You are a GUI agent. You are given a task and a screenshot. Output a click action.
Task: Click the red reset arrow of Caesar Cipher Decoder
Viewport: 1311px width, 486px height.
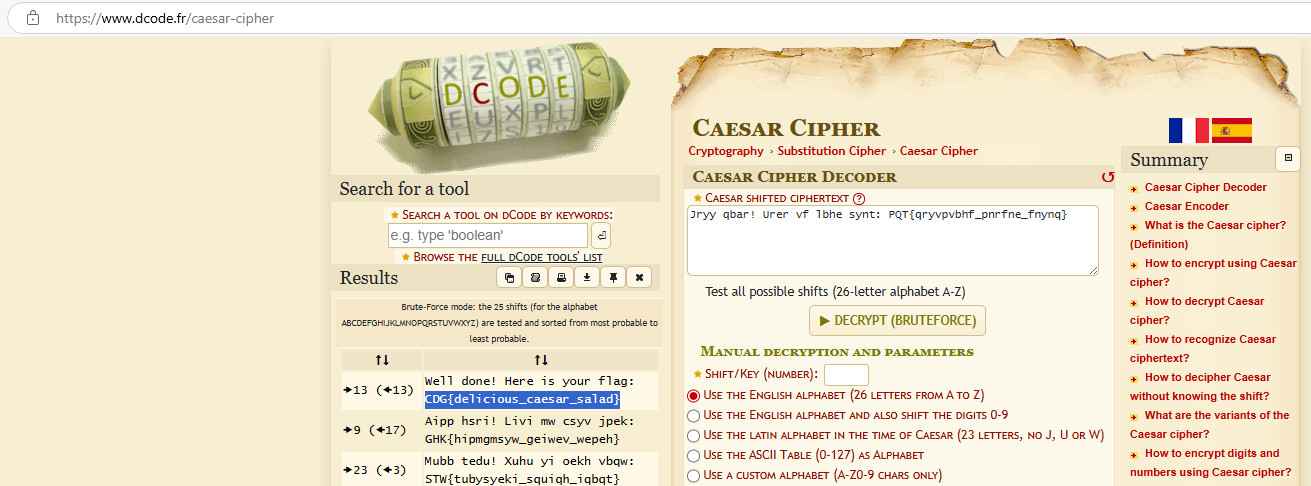pos(1107,177)
